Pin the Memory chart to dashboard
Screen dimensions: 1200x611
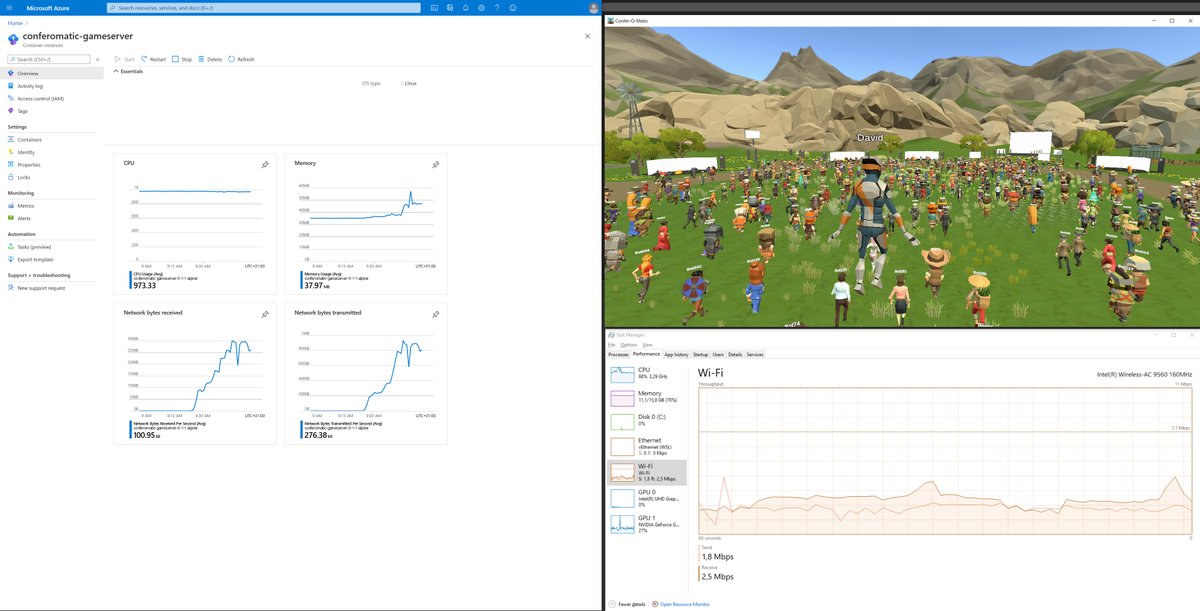pyautogui.click(x=435, y=165)
